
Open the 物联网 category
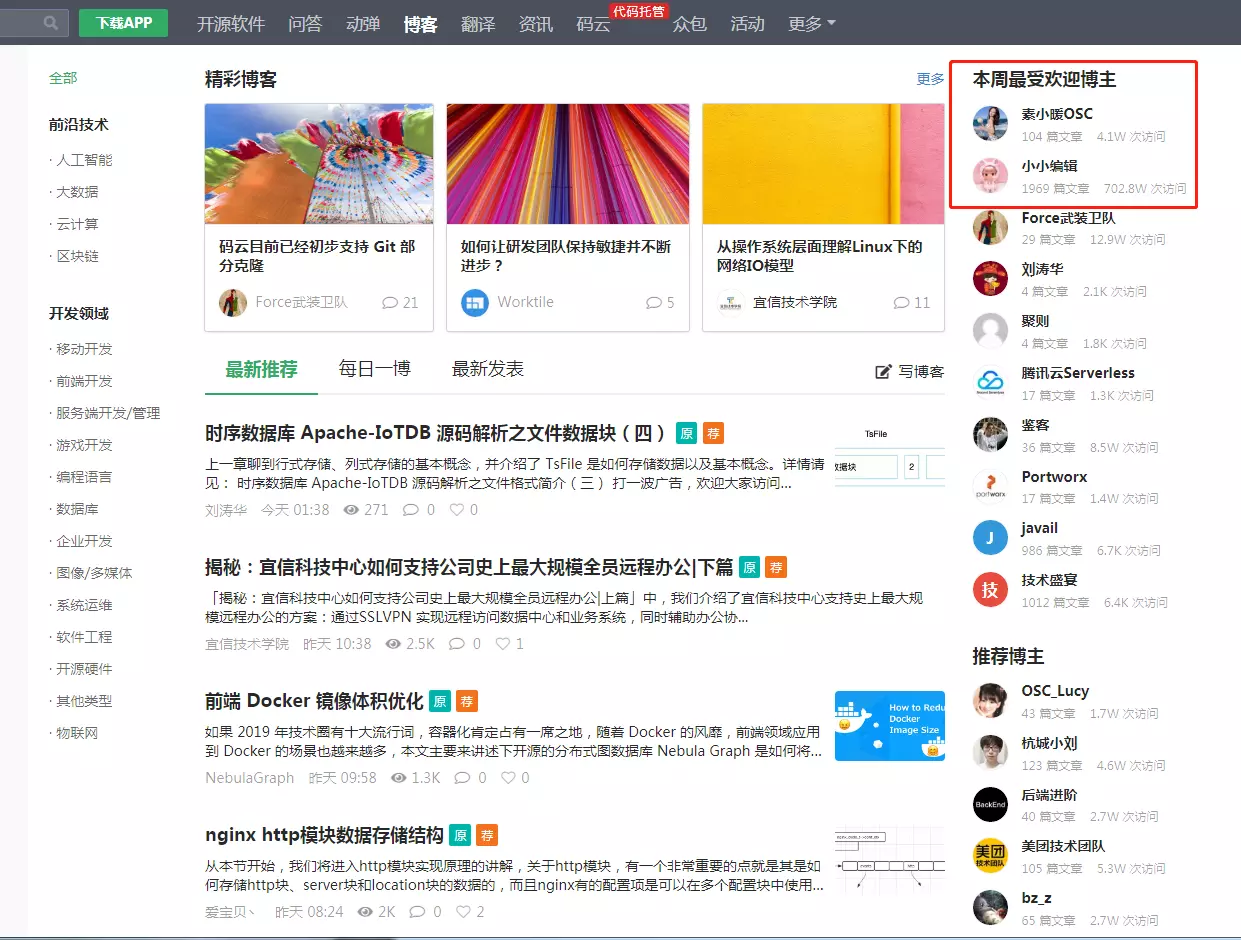(x=77, y=733)
